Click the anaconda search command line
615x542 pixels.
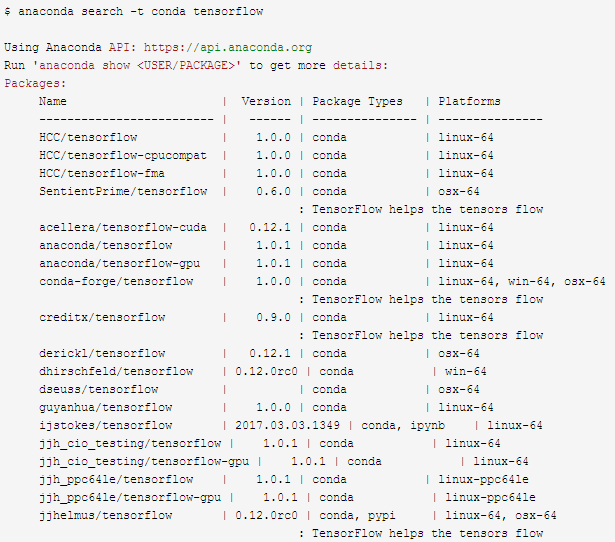click(x=134, y=11)
